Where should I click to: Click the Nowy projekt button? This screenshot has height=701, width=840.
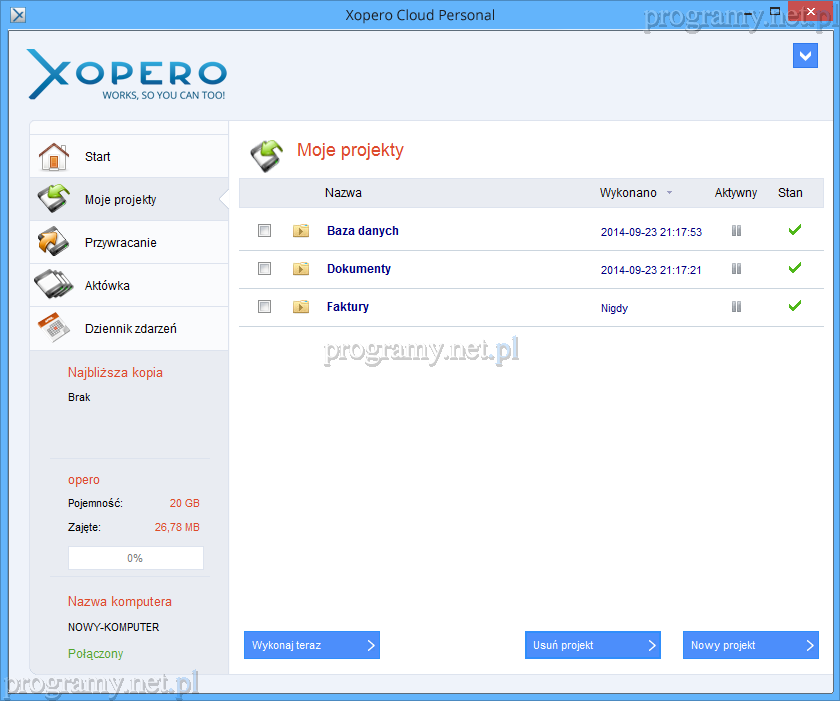click(x=750, y=645)
